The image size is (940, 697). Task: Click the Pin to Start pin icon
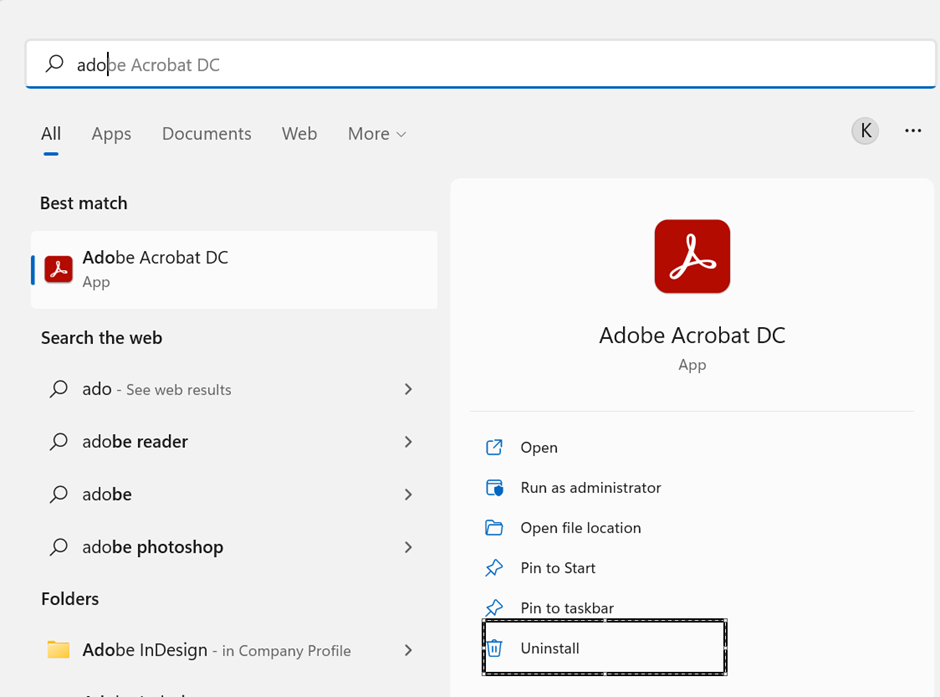[494, 568]
